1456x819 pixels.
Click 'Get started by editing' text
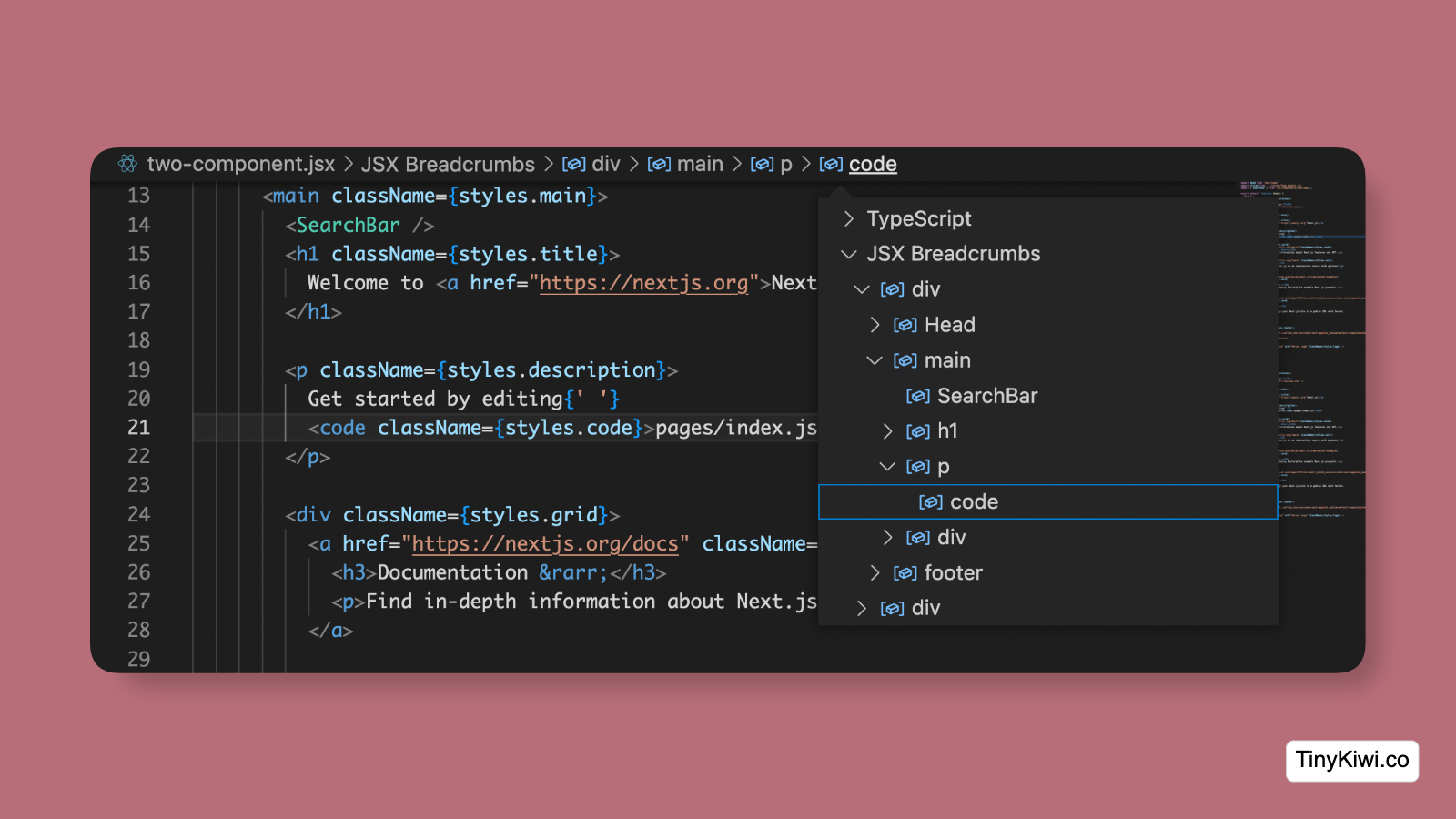(x=435, y=399)
